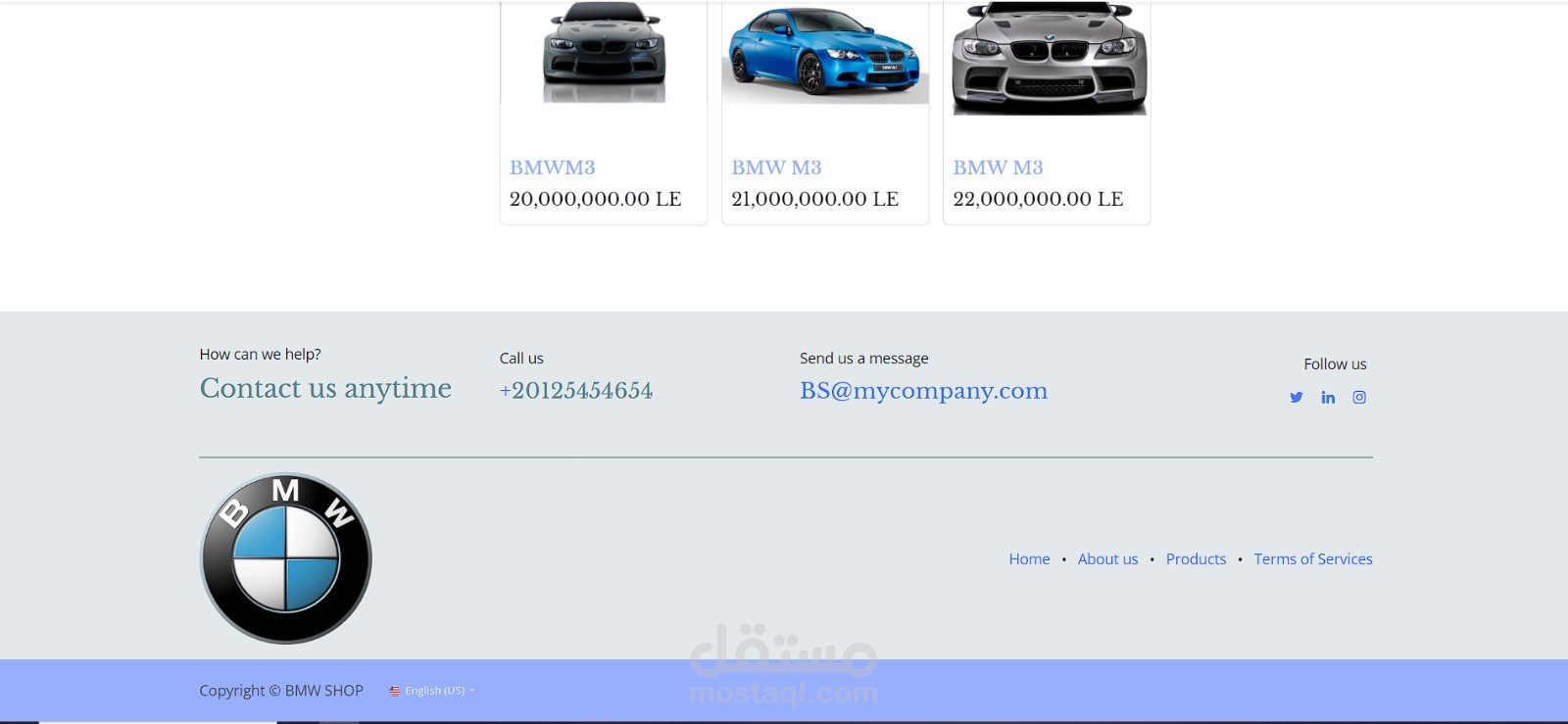Open BMW M3 title priced 21,000,000.00 LE

(776, 168)
